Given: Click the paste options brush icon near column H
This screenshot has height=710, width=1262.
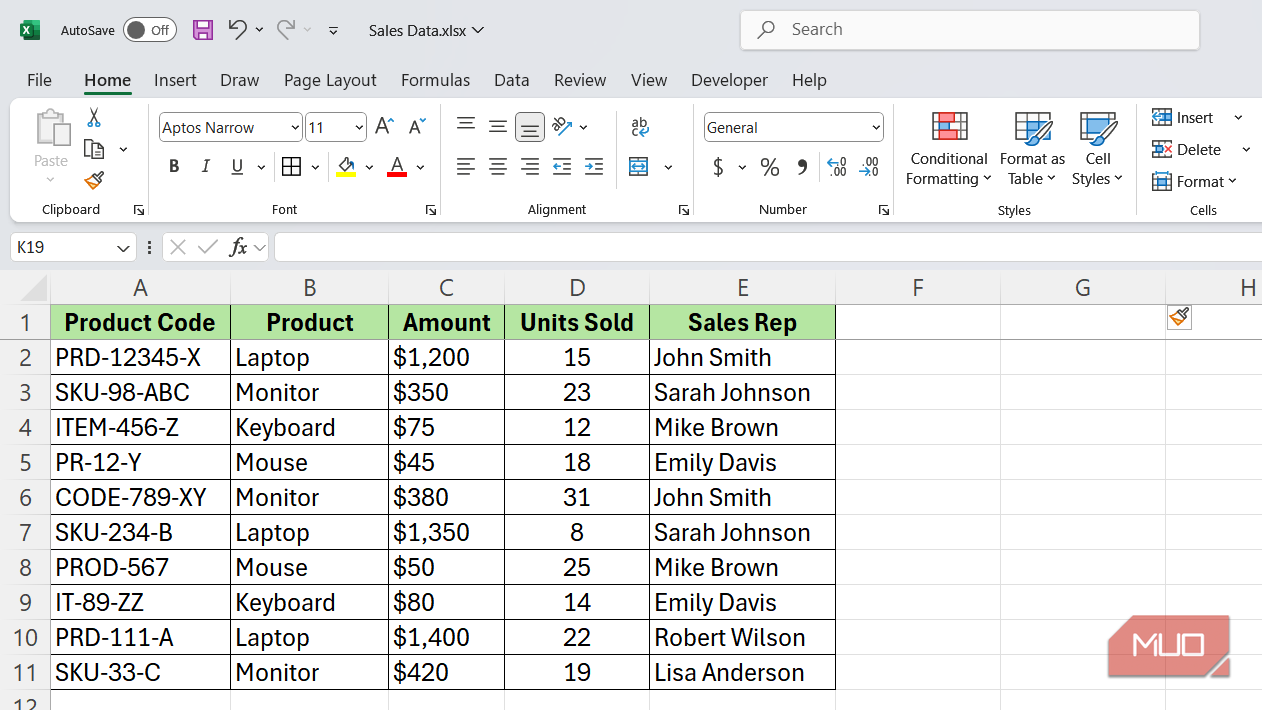Looking at the screenshot, I should coord(1179,317).
